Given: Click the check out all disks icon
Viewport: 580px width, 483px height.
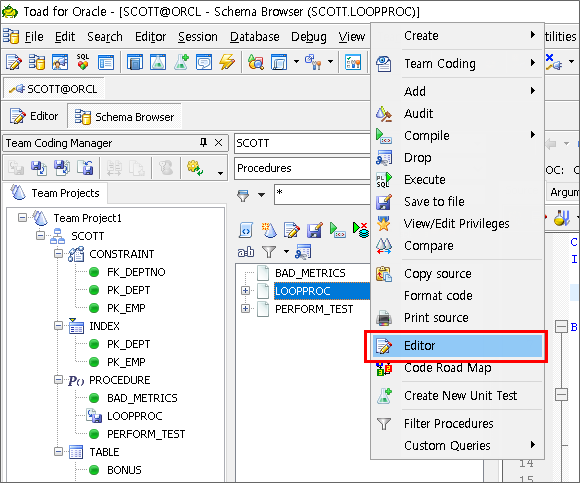Looking at the screenshot, I should coord(62,168).
